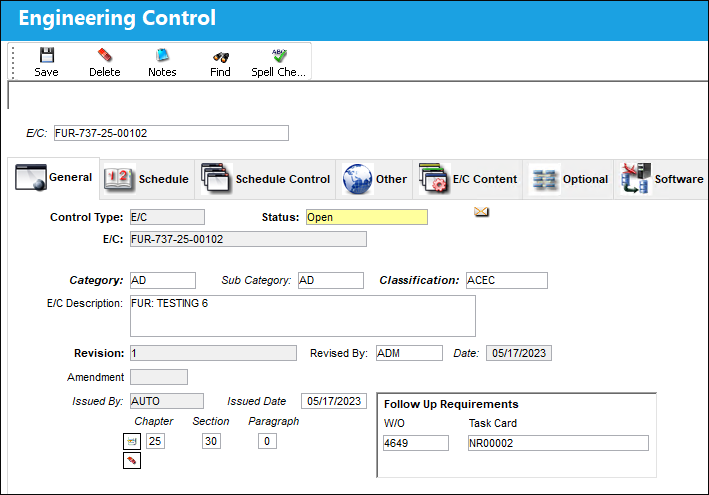Click the Chapter field showing 25
This screenshot has width=709, height=495.
coord(156,441)
